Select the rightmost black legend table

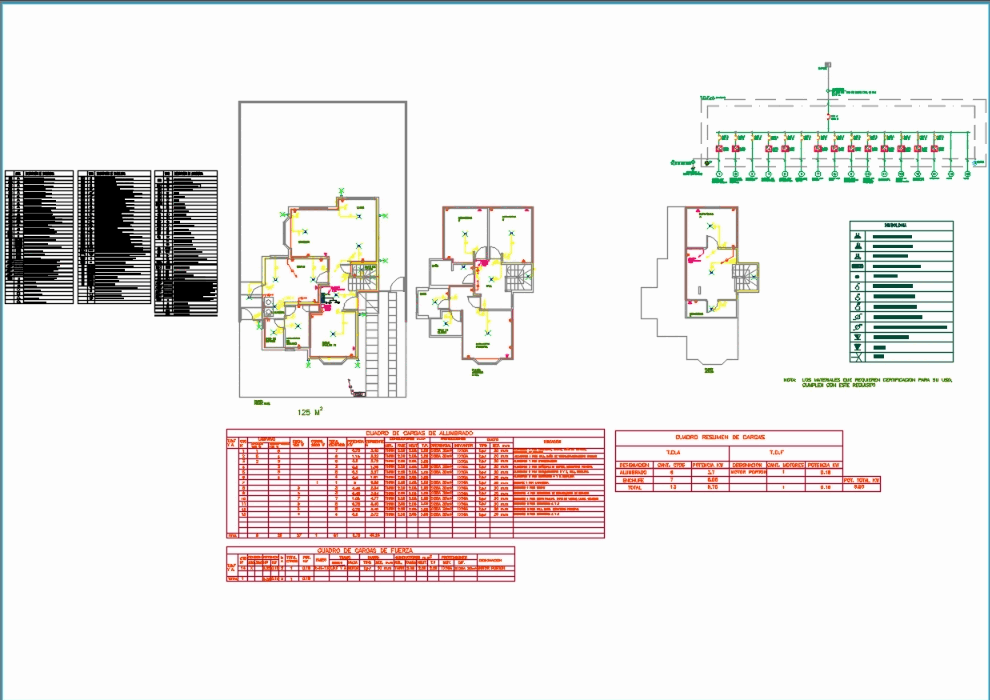[186, 242]
